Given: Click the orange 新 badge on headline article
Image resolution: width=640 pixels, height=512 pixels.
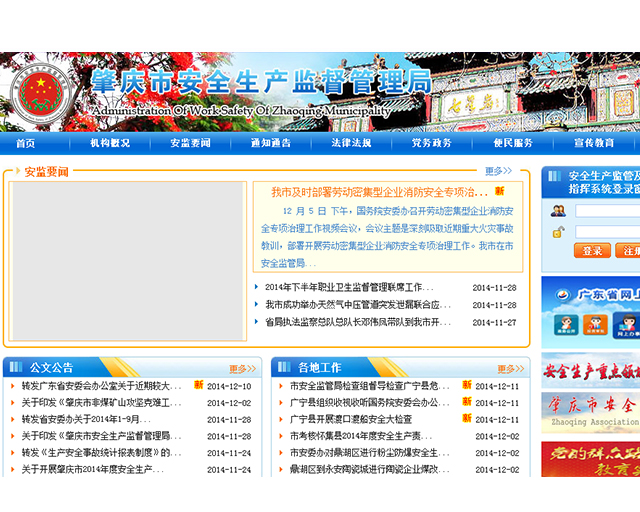Looking at the screenshot, I should coord(500,191).
